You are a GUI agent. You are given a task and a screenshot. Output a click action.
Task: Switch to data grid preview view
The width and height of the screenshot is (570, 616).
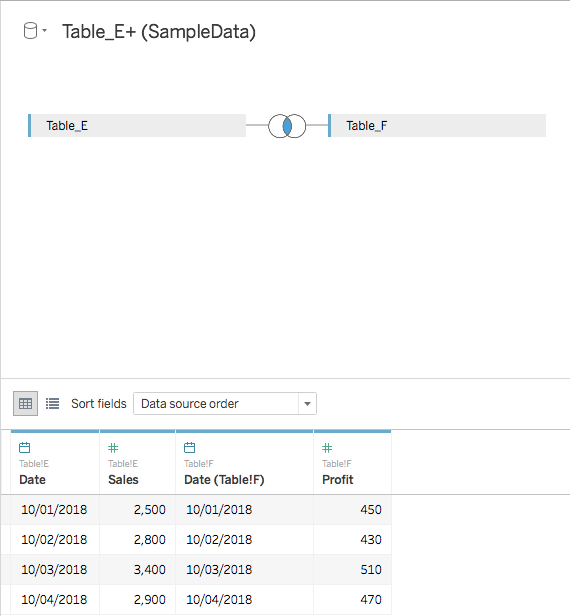pos(26,403)
